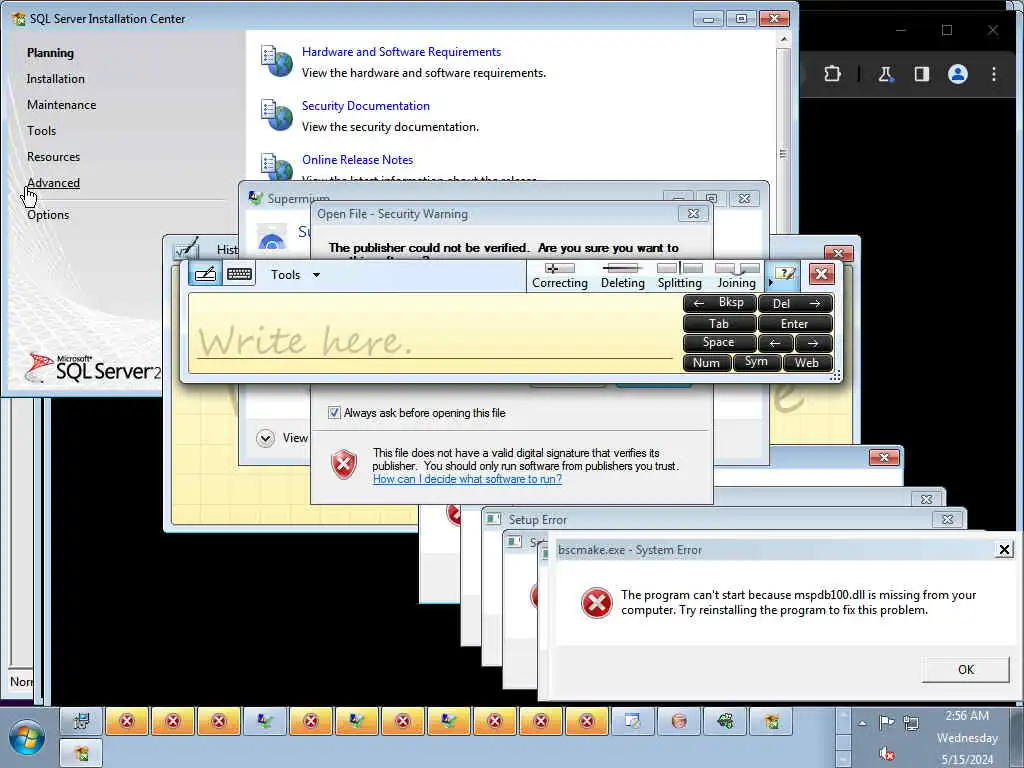Screen dimensions: 1024x768
Task: Click the Security Documentation globe icon
Action: point(276,115)
